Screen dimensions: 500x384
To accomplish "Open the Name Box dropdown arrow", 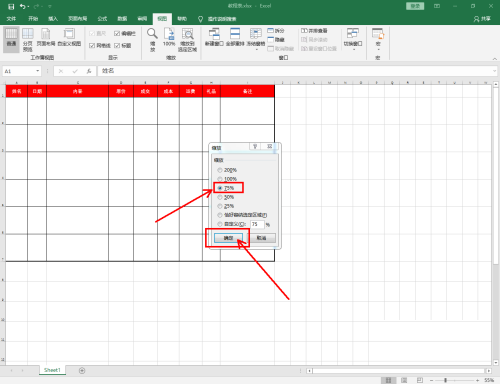I will [38, 71].
